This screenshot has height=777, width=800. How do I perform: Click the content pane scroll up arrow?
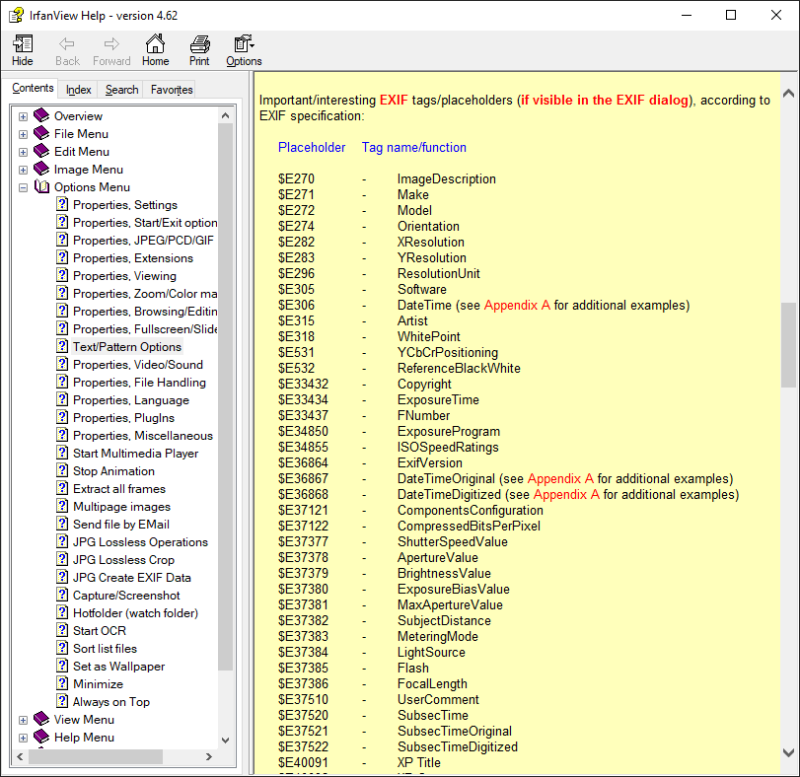click(788, 93)
